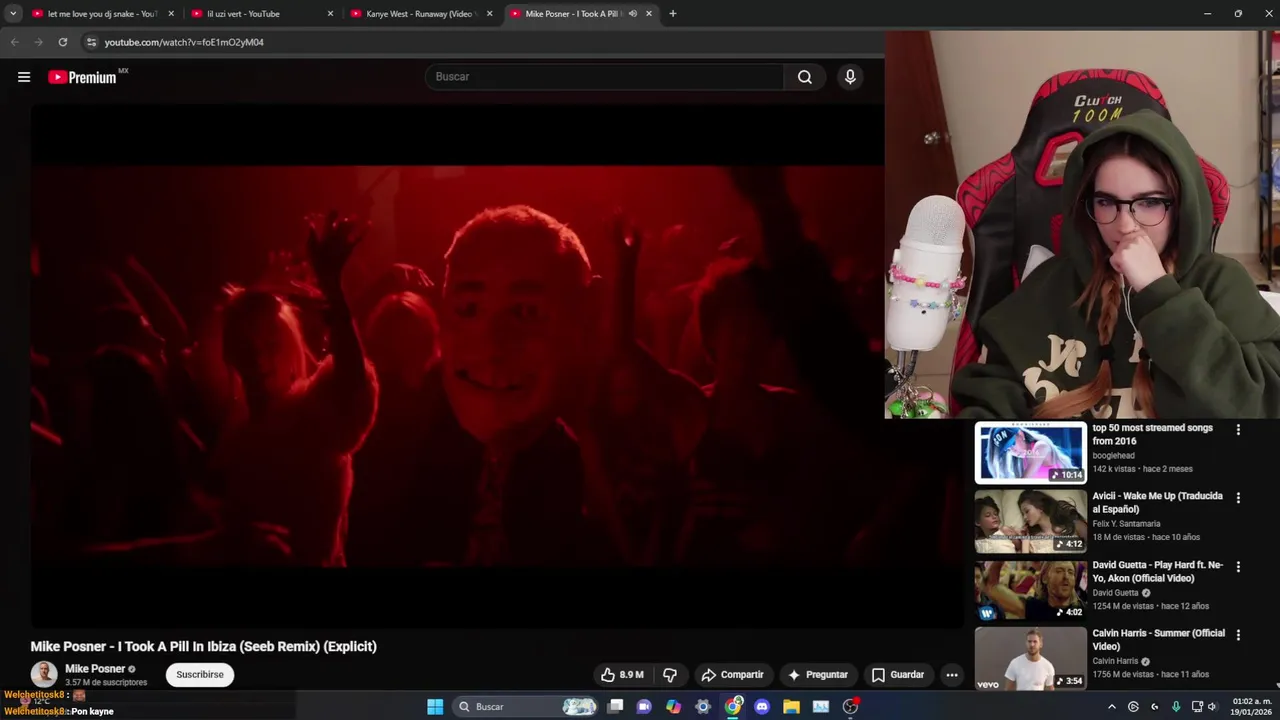Click the Preguntar button
The height and width of the screenshot is (720, 1280).
coord(817,675)
